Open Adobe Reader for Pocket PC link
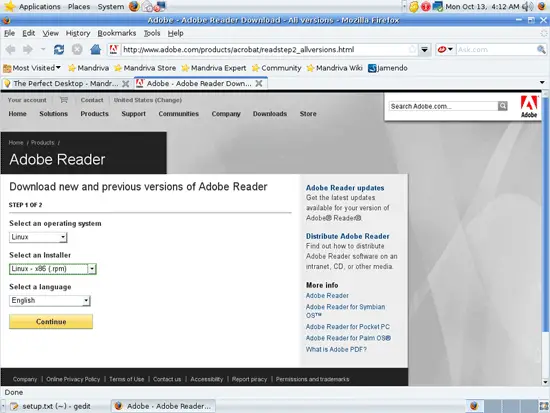This screenshot has width=550, height=413. [348, 327]
